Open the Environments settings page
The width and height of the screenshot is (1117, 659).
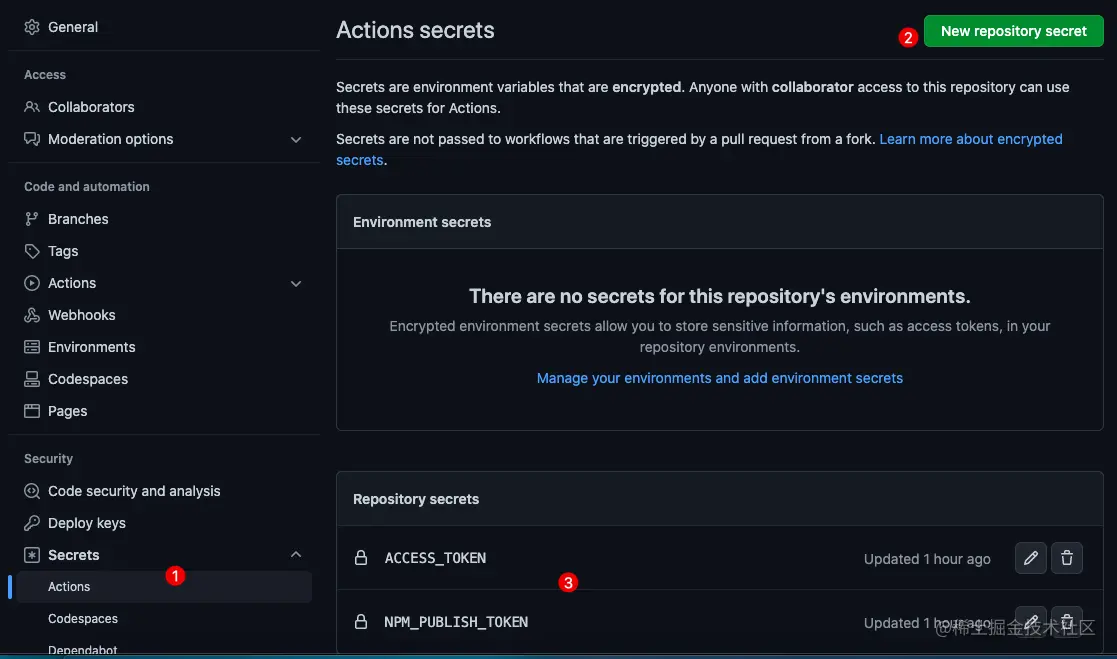click(x=92, y=347)
